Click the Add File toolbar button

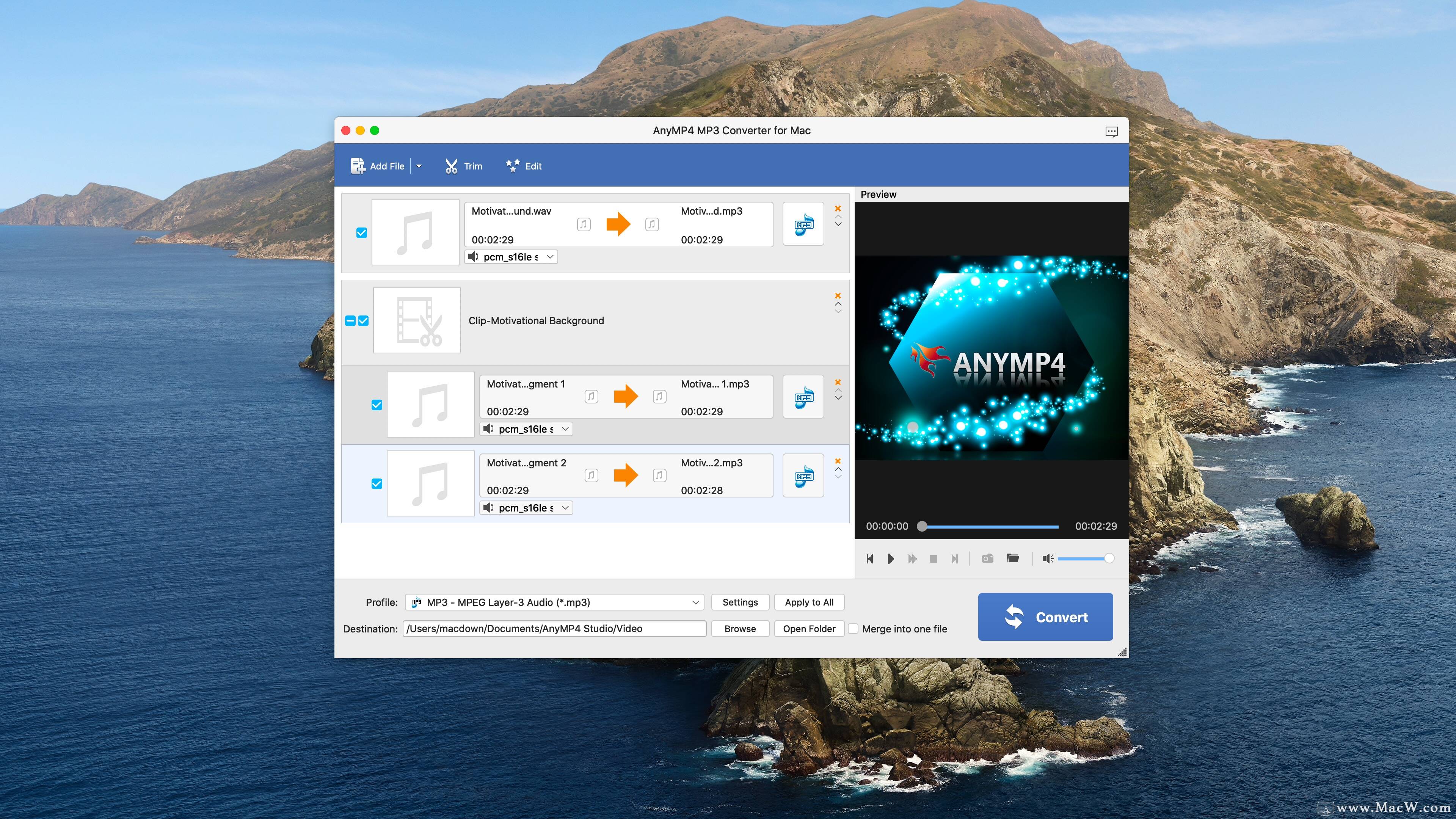click(378, 166)
